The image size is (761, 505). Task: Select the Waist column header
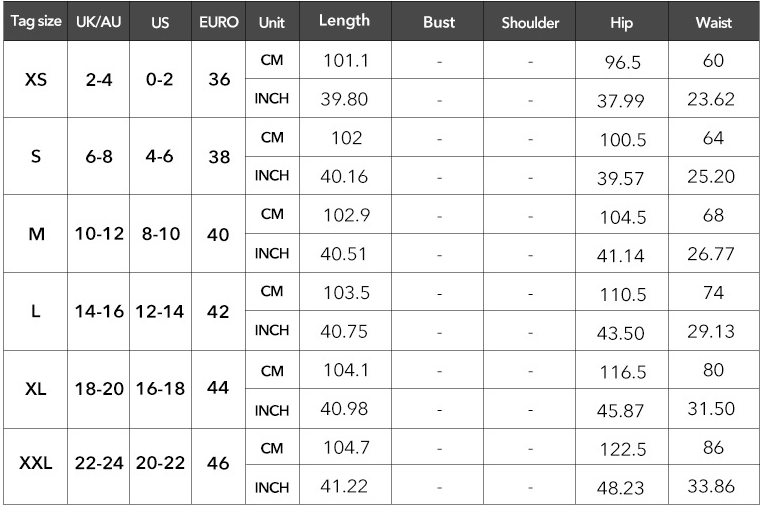pos(713,21)
